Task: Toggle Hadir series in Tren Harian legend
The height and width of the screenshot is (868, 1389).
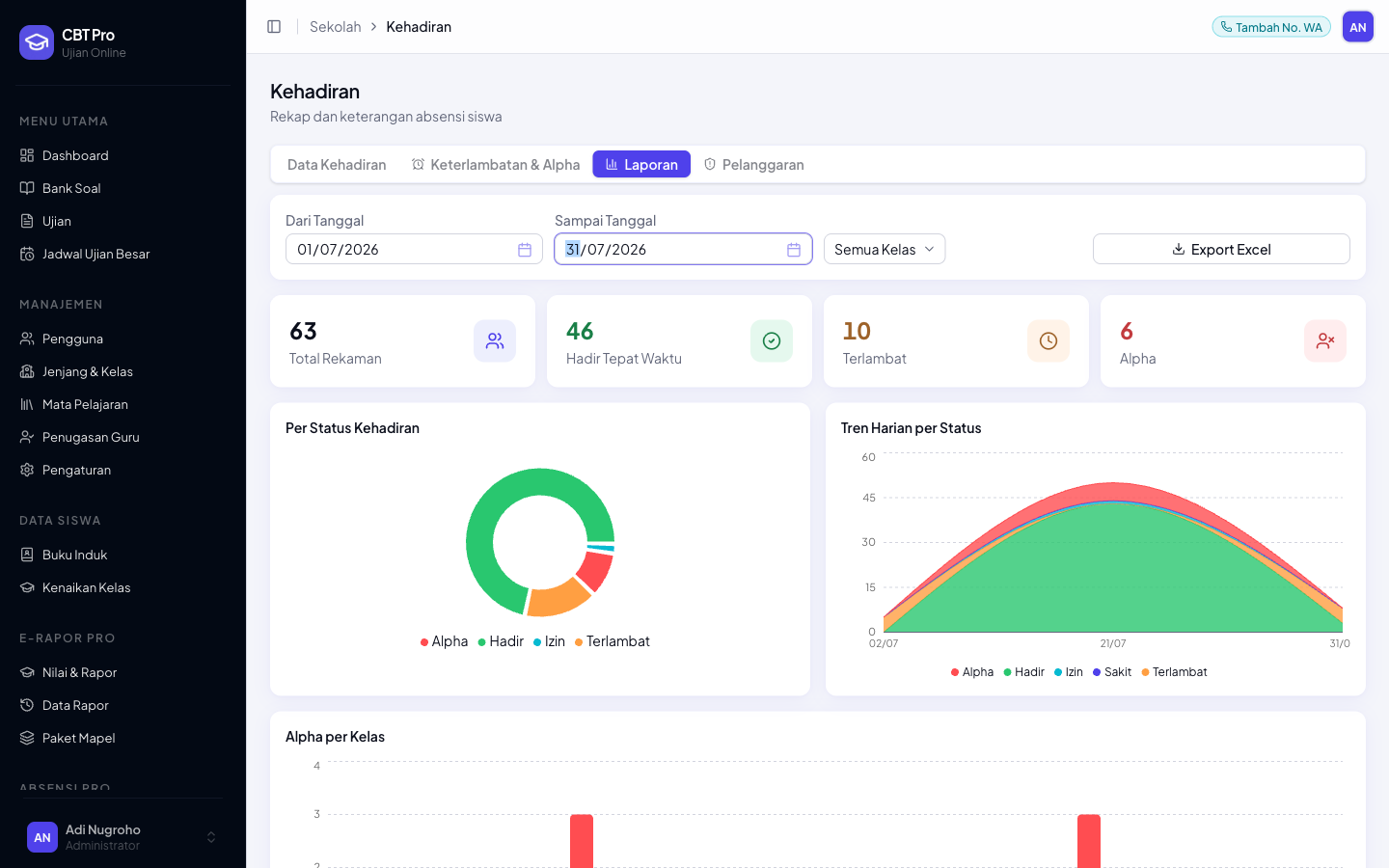Action: [1024, 672]
